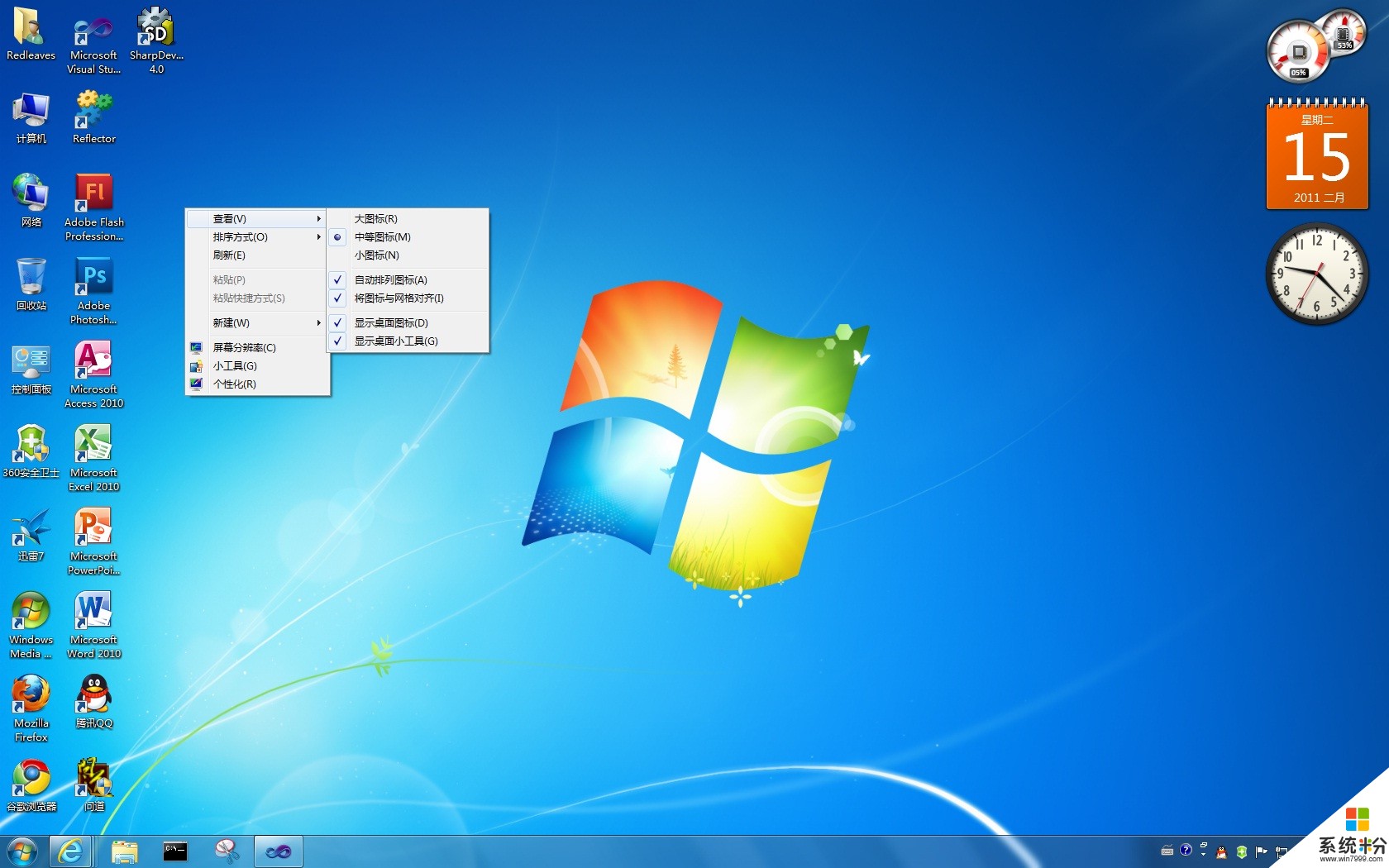Select the 计算机 desktop icon
Image resolution: width=1389 pixels, height=868 pixels.
point(31,118)
